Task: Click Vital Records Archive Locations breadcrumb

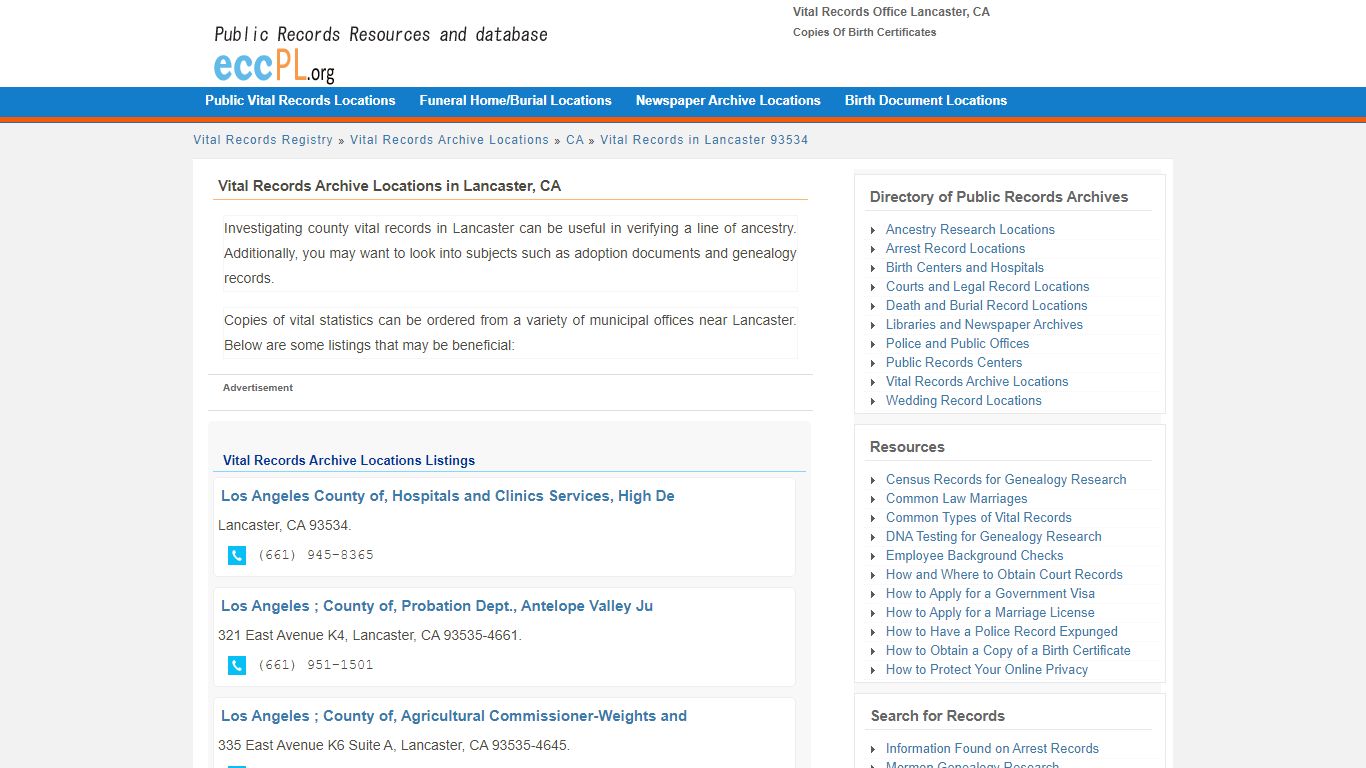Action: 449,140
